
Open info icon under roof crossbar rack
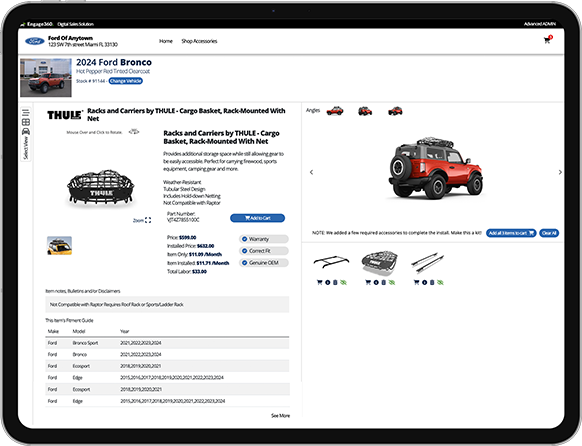click(x=327, y=282)
